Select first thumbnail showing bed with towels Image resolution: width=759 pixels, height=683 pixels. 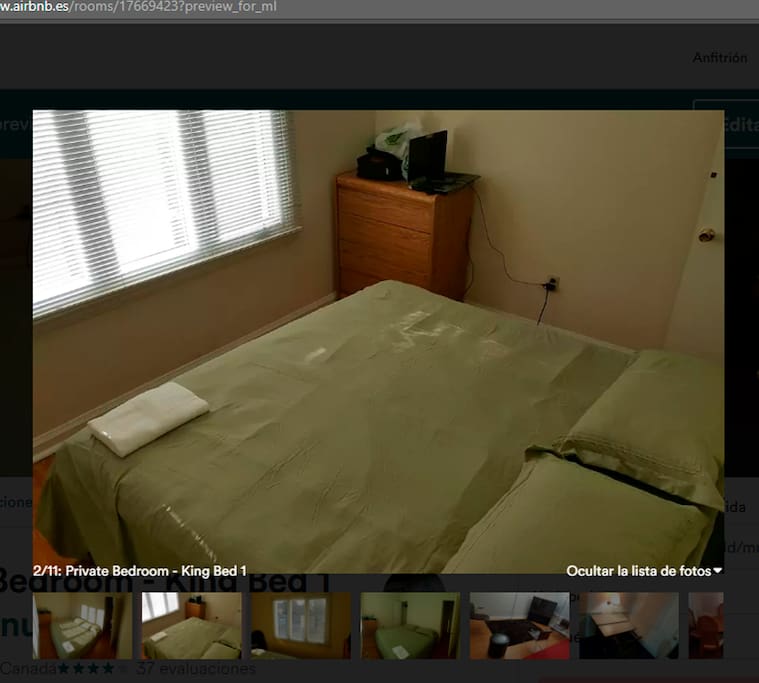tap(82, 625)
